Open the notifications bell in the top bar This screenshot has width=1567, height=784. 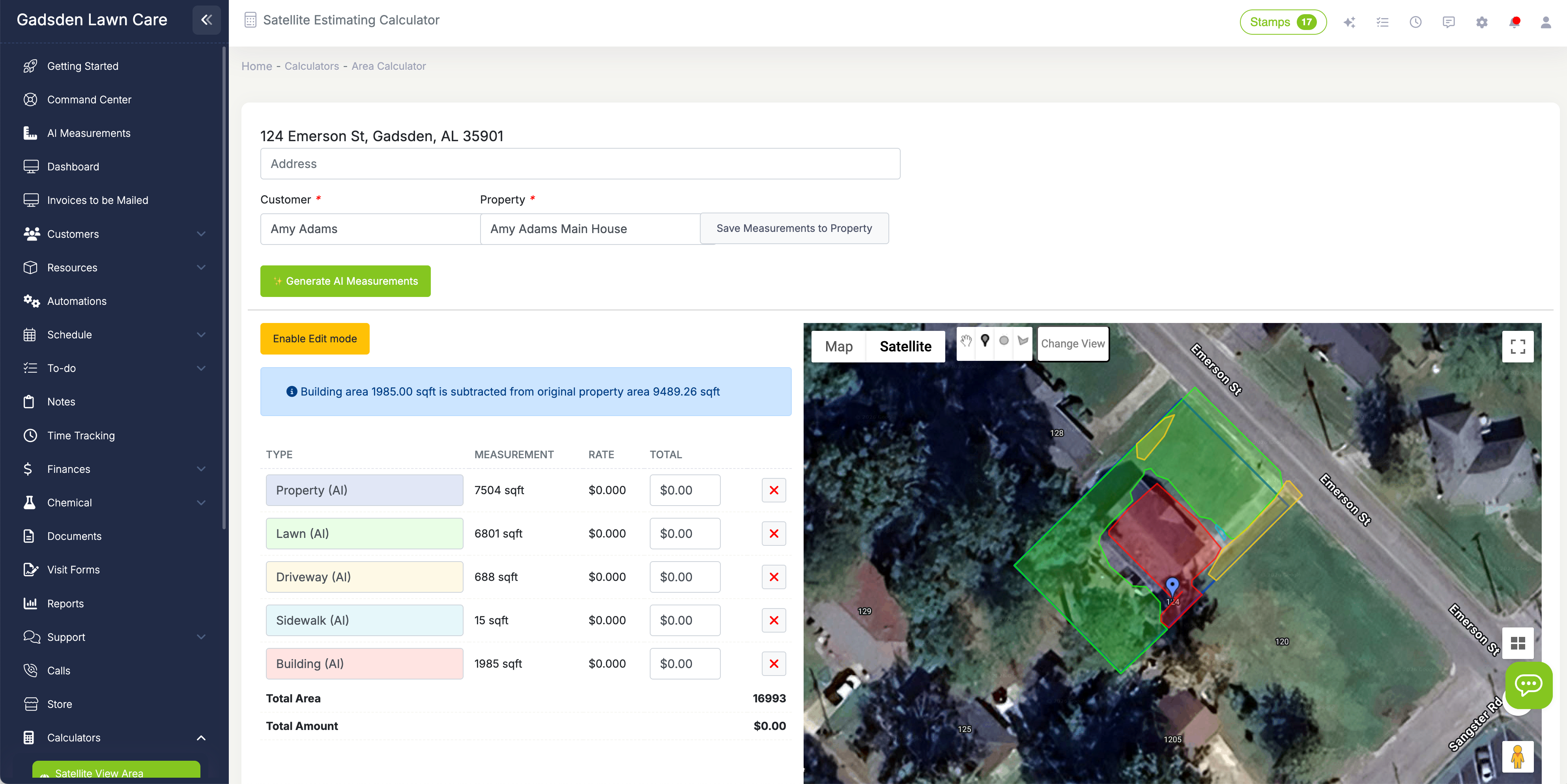click(1514, 22)
